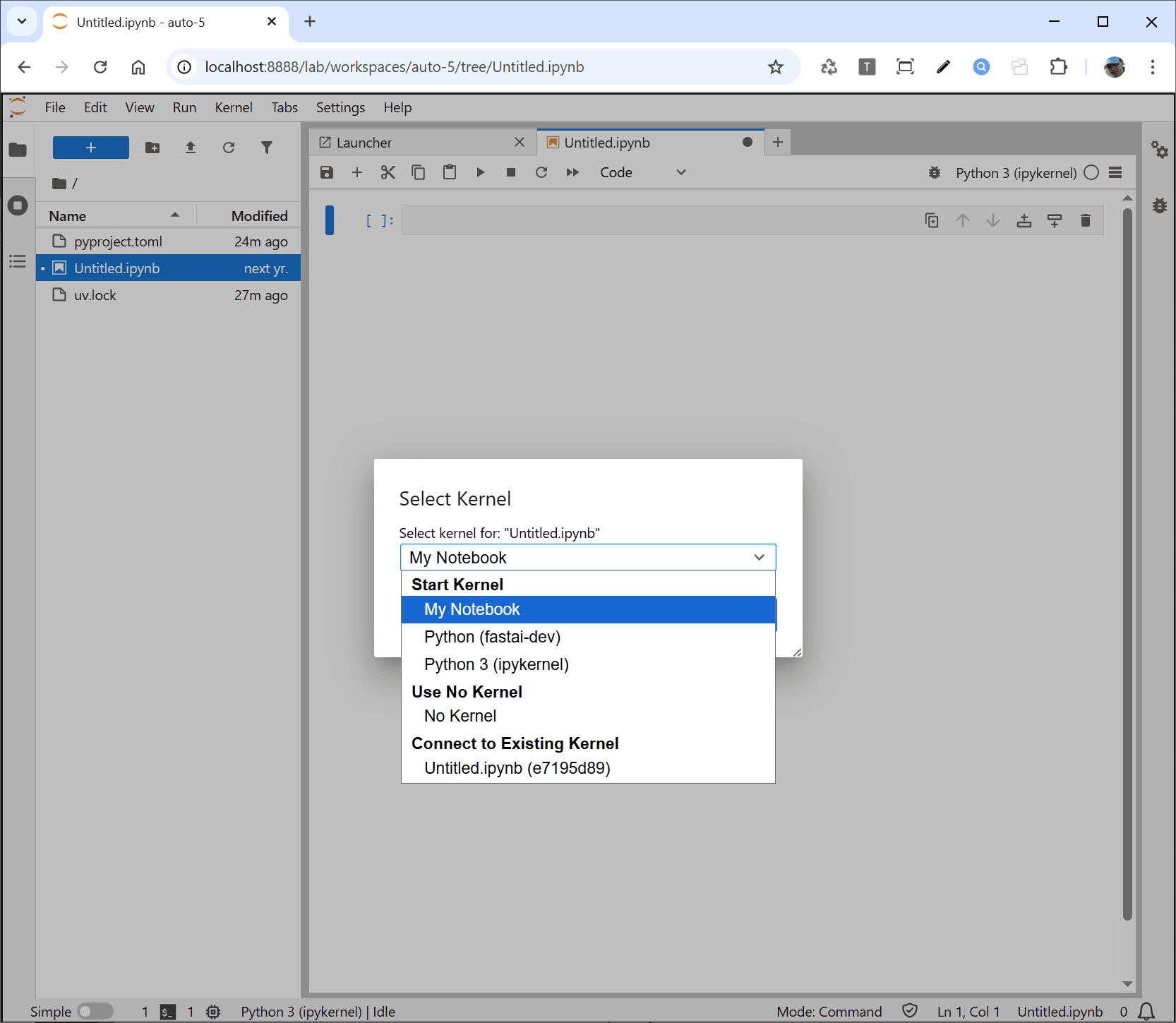Open the File Browser sidebar panel
1176x1023 pixels.
click(18, 150)
